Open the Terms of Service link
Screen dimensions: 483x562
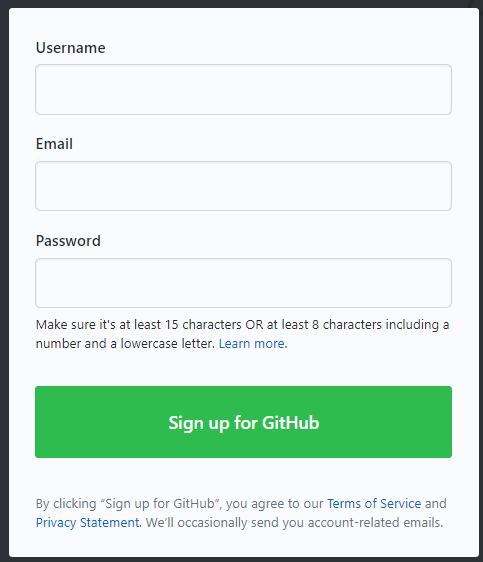[x=374, y=504]
